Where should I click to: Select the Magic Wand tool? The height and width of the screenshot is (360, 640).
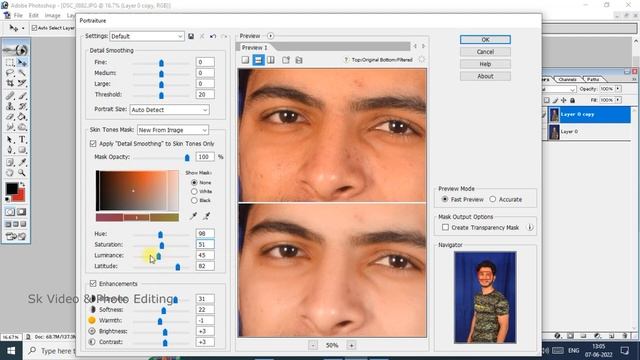pos(22,73)
